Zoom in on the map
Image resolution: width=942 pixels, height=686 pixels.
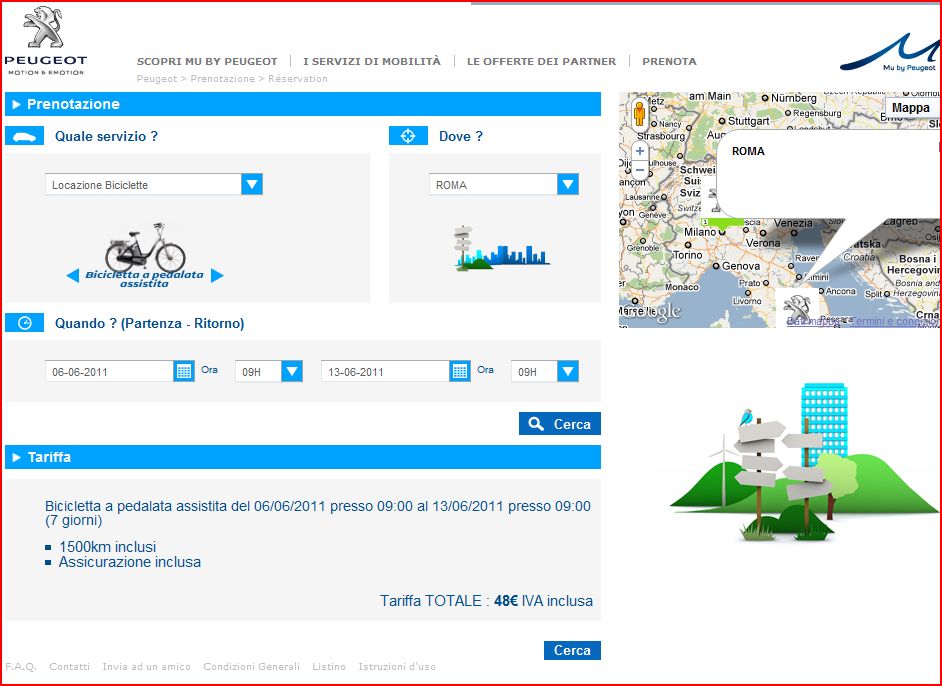click(640, 152)
